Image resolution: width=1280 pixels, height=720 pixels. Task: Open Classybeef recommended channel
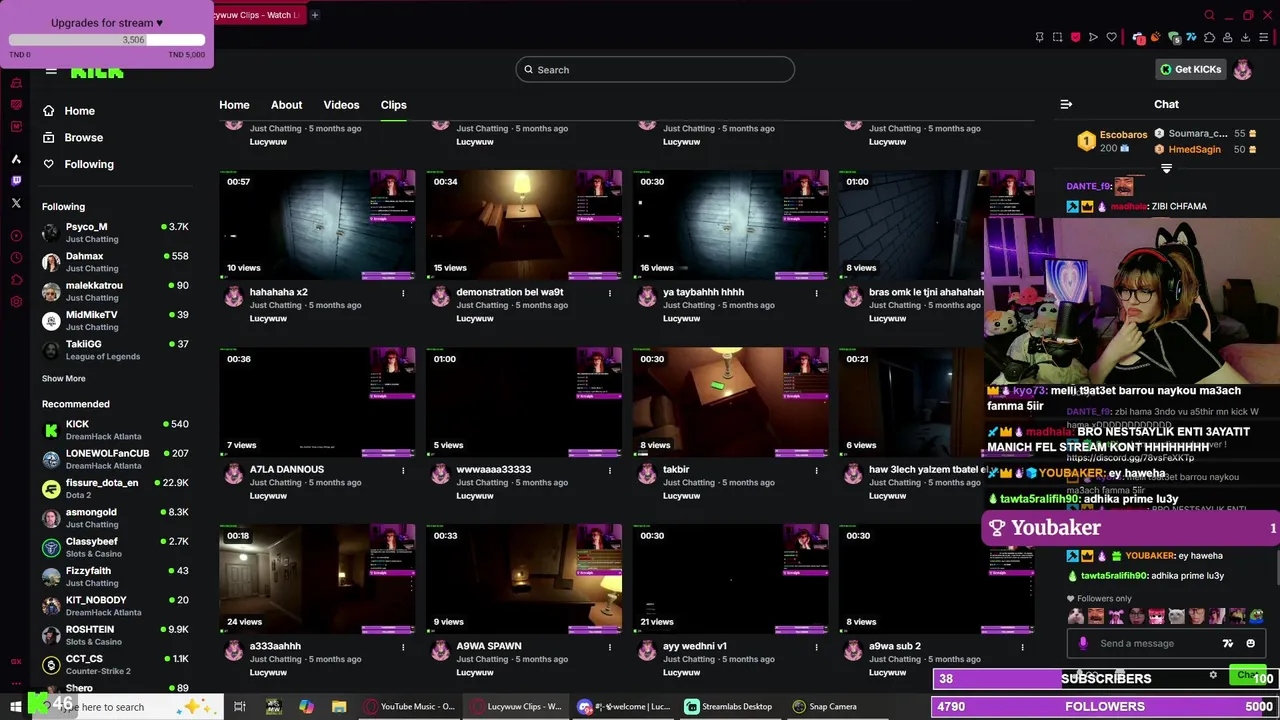pos(115,547)
